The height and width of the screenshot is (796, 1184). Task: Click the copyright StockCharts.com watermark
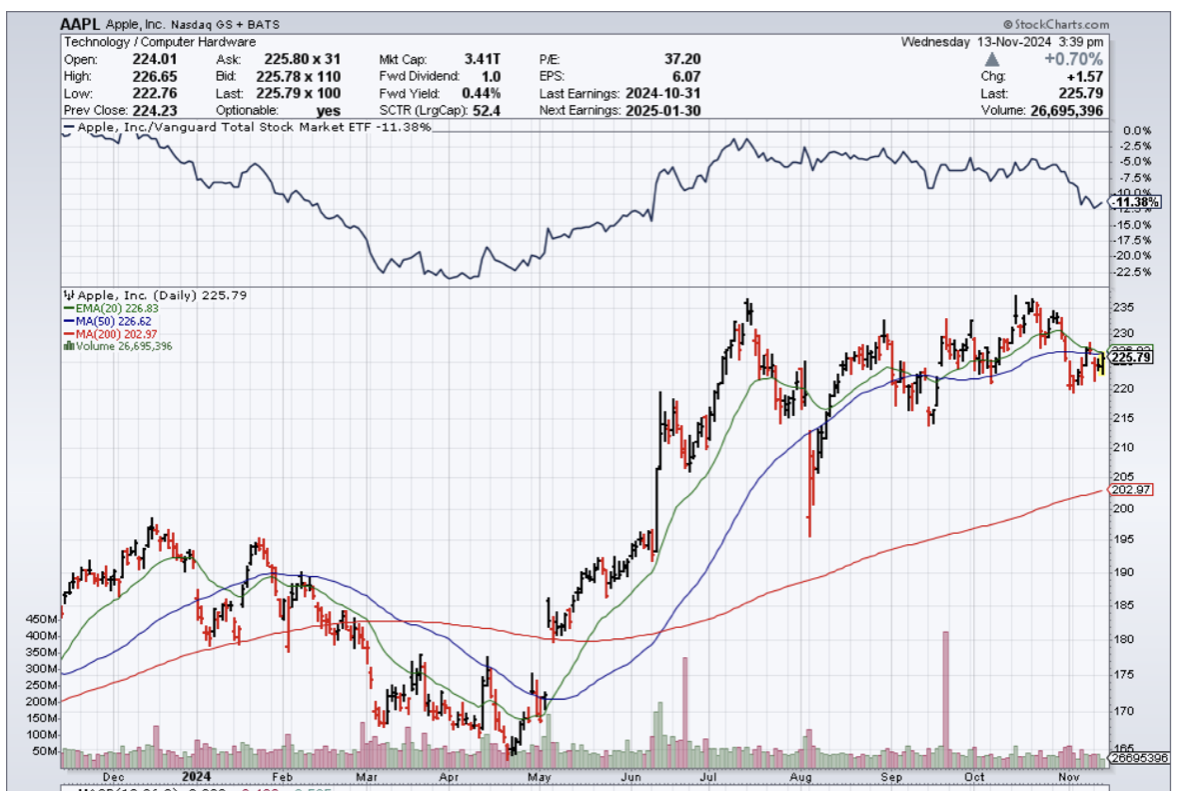point(1056,23)
